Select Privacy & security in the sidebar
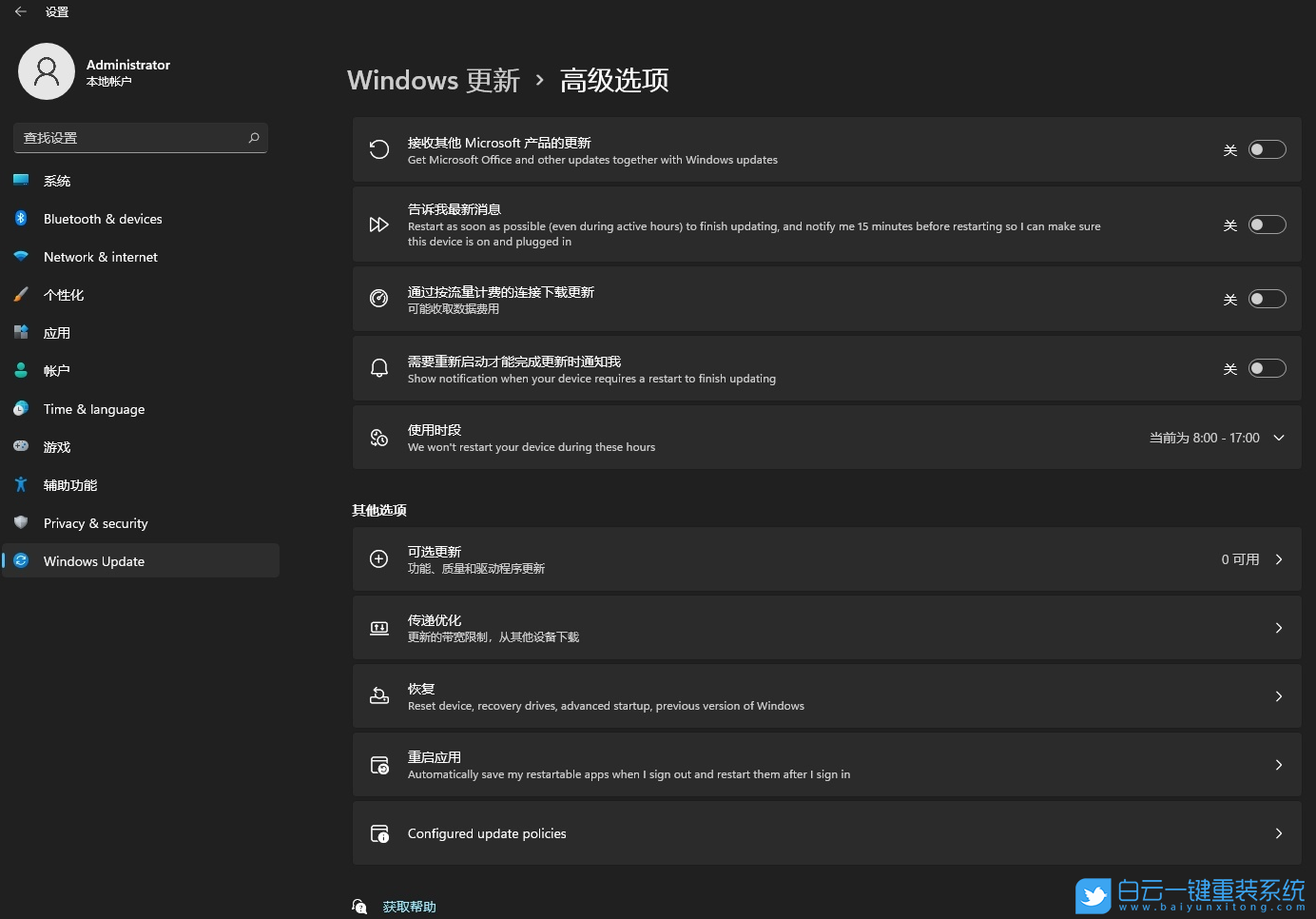 pos(95,522)
